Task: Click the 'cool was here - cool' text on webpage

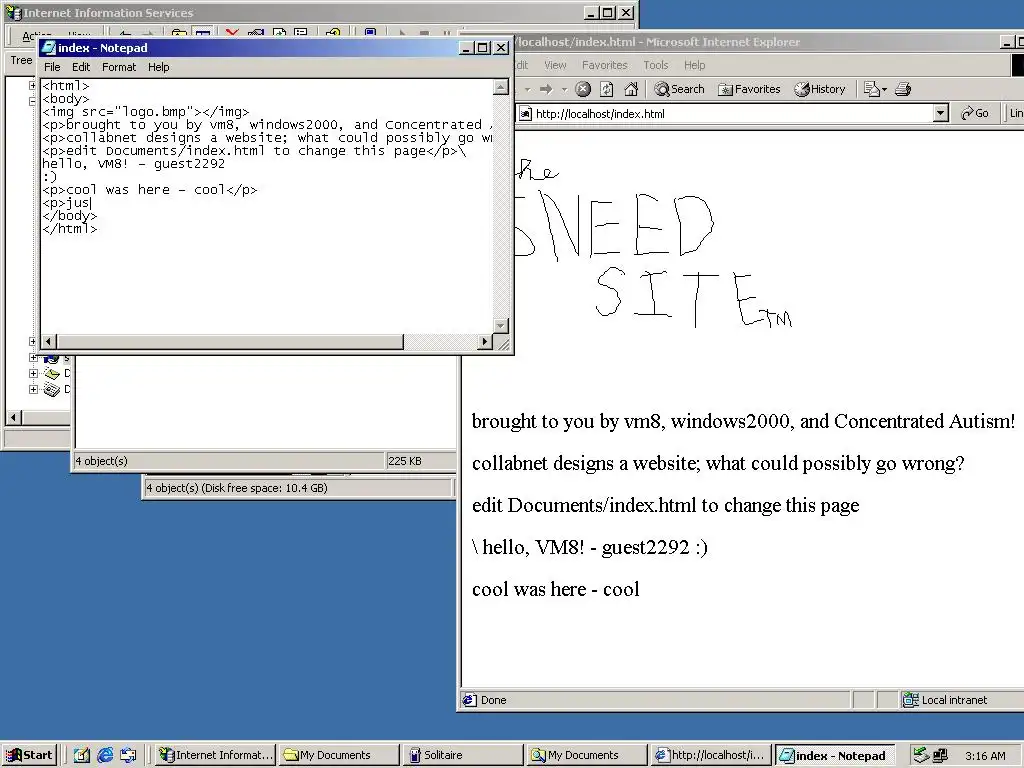Action: click(556, 589)
